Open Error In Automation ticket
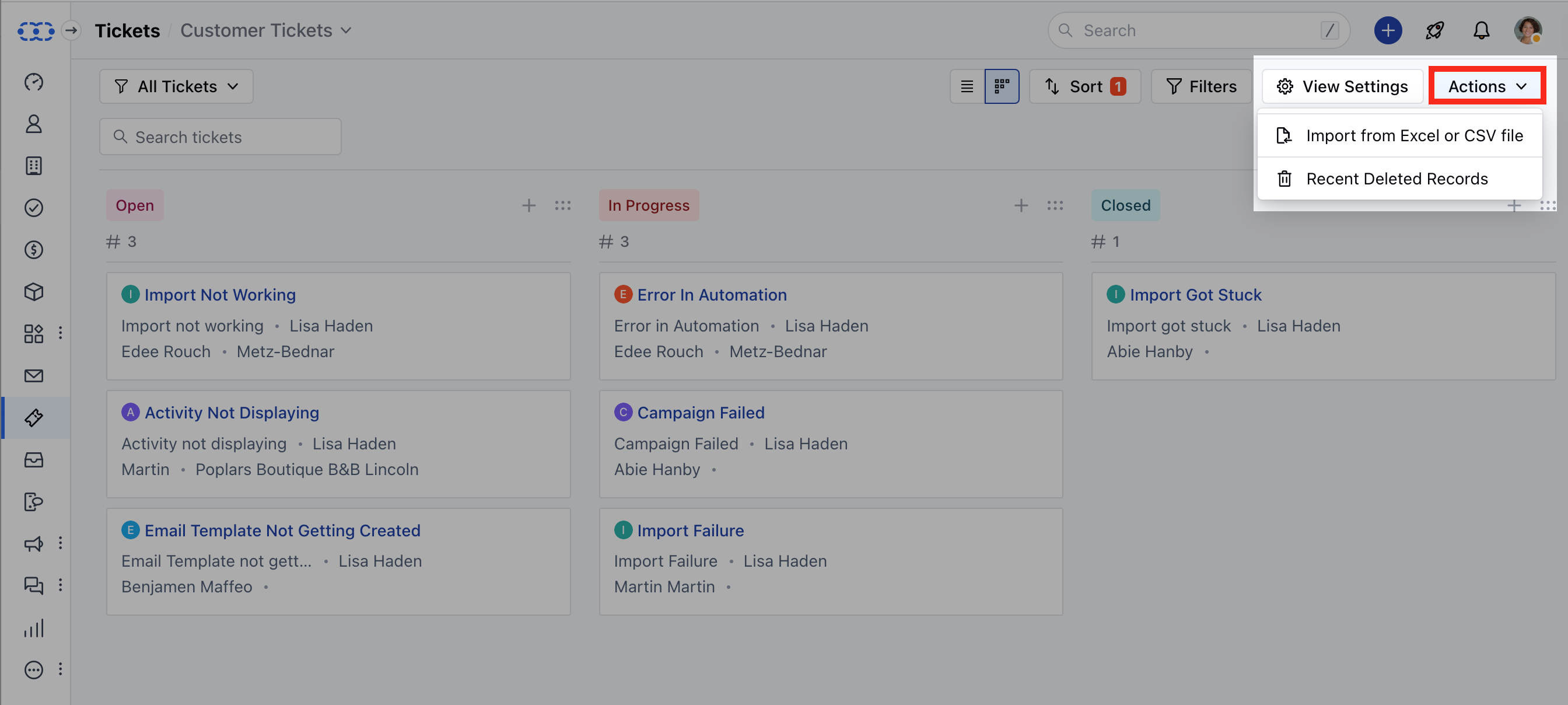 pyautogui.click(x=712, y=295)
